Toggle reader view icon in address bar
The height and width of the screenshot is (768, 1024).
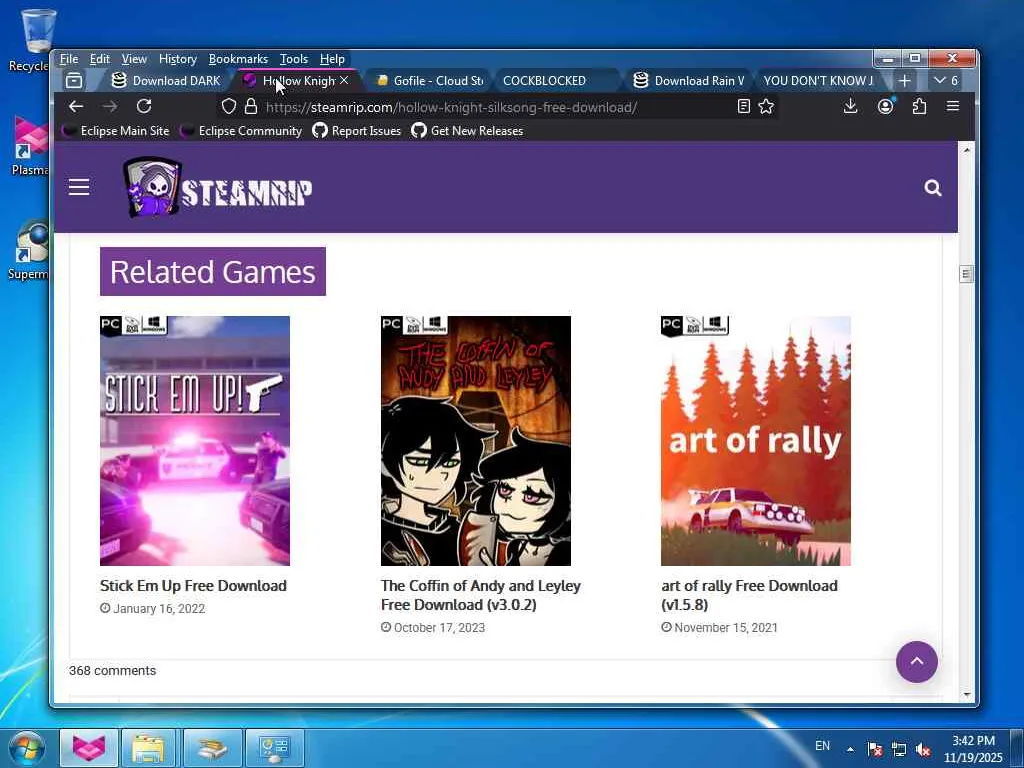(743, 106)
